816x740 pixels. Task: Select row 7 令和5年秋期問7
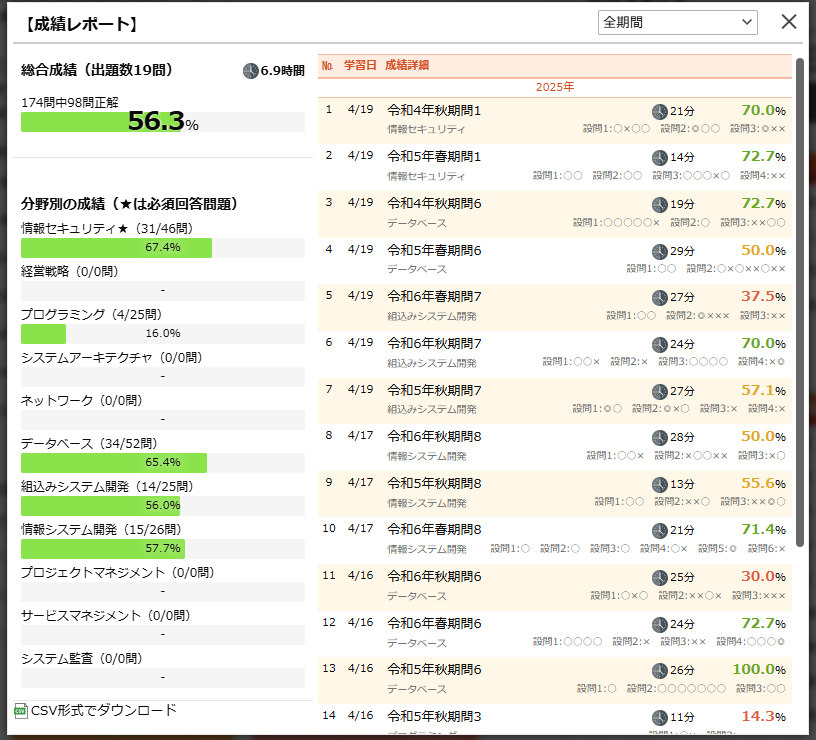coord(555,400)
